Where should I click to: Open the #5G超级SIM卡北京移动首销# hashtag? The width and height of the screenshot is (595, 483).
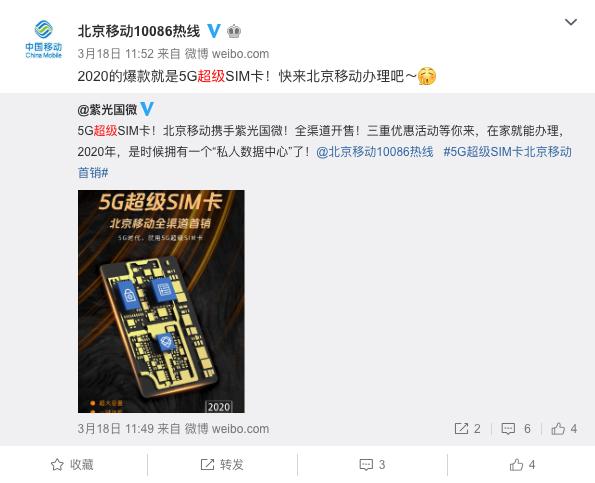pyautogui.click(x=325, y=162)
